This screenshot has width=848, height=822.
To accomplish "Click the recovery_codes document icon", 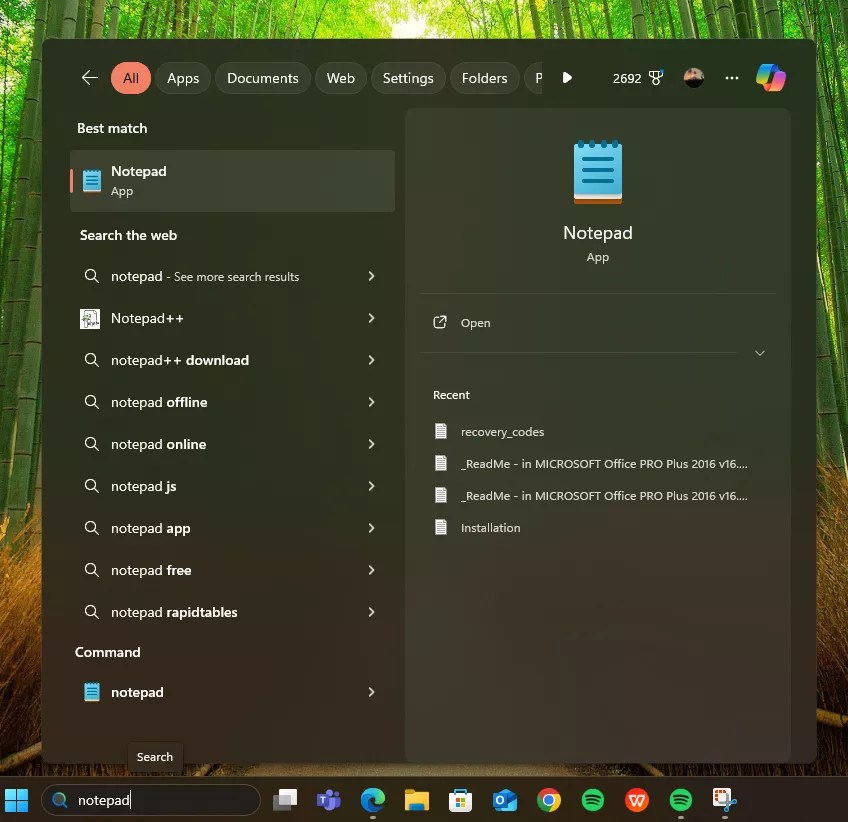I will click(441, 431).
